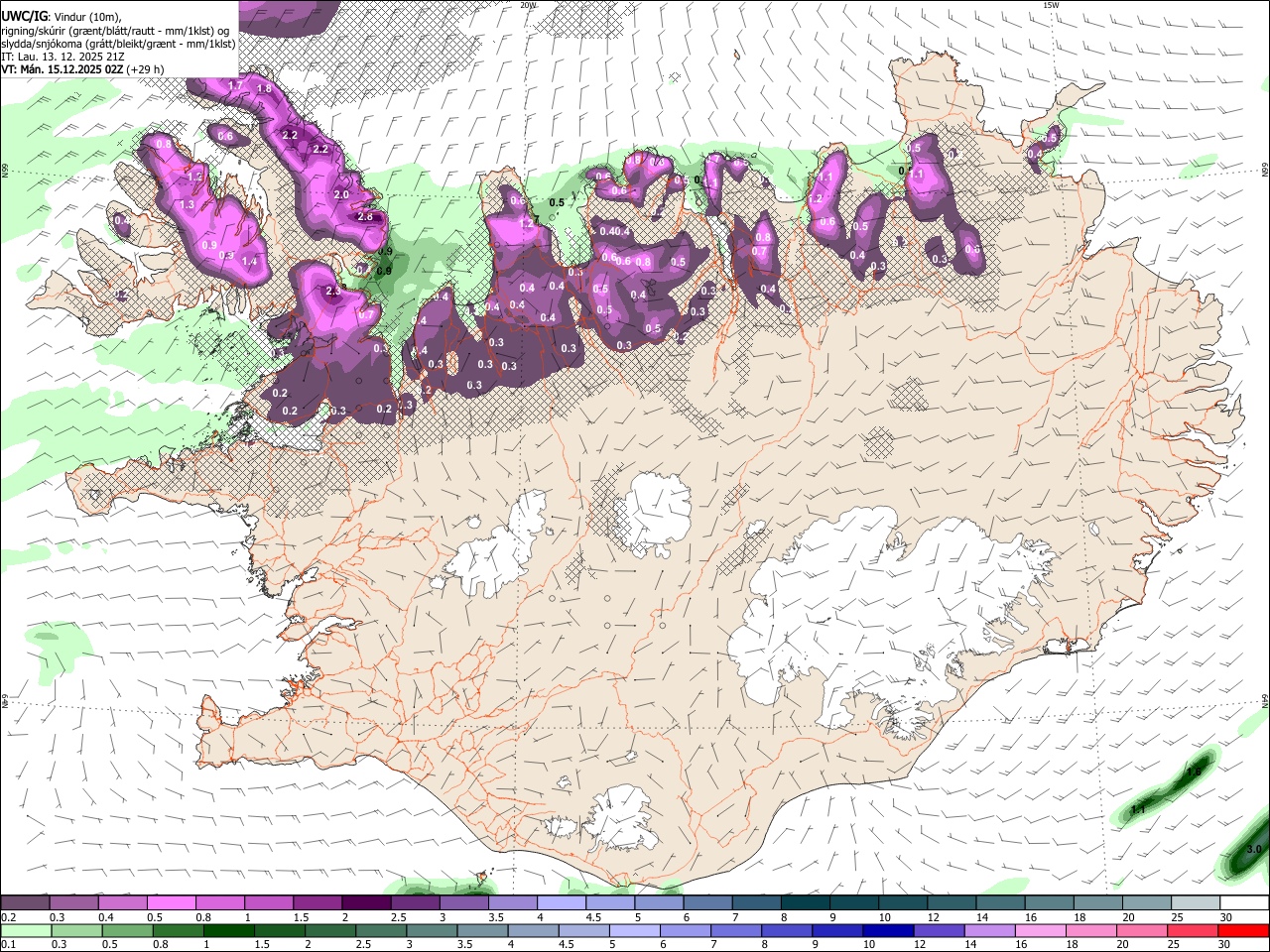Click the 1.4 snowfall value in Westfjords
Screen dimensions: 1270x952
tap(249, 261)
